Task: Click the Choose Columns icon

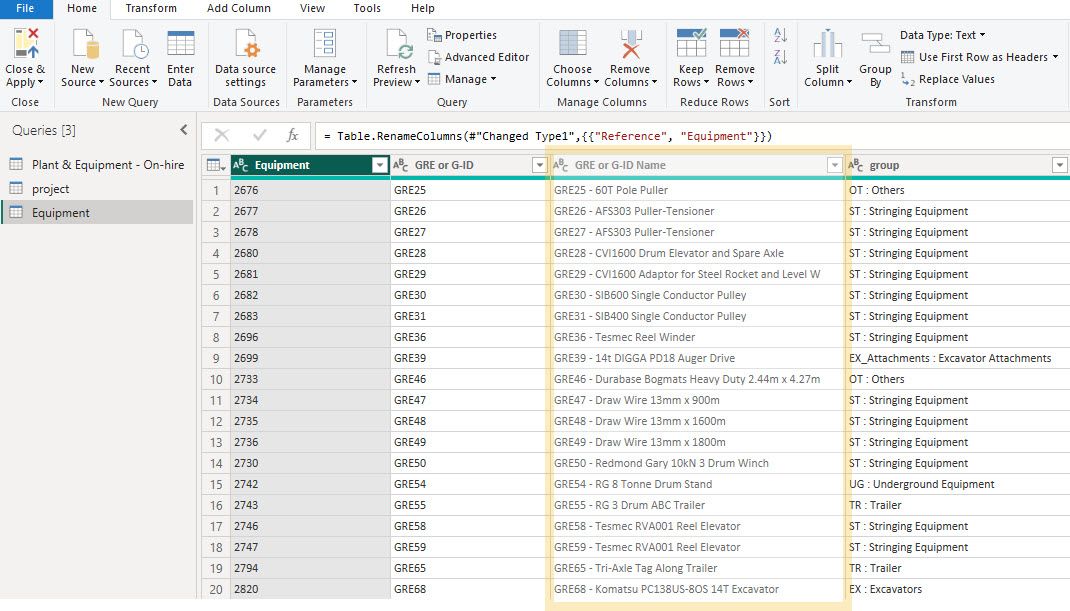Action: pyautogui.click(x=573, y=43)
